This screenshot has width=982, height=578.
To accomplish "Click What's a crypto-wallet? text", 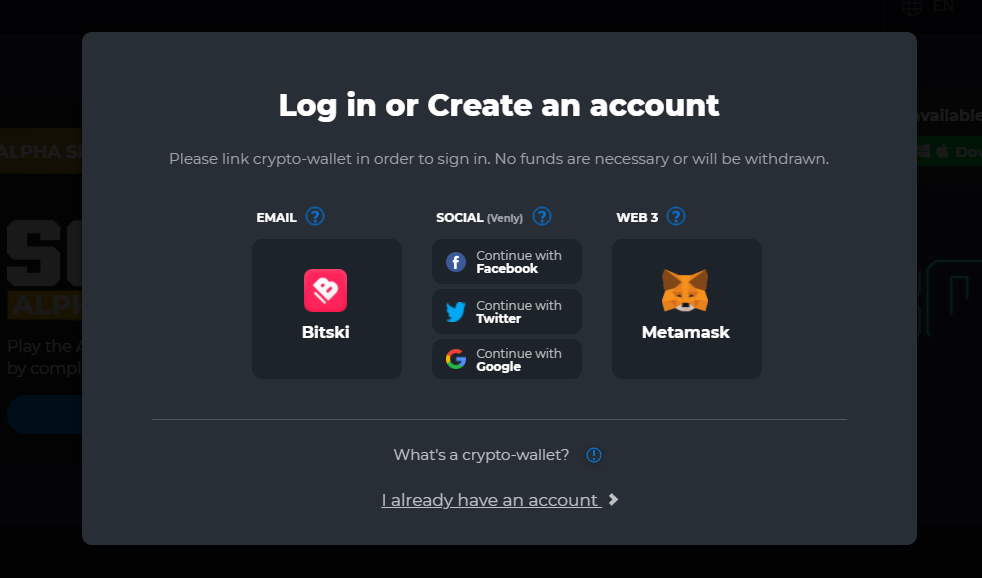I will tap(481, 455).
